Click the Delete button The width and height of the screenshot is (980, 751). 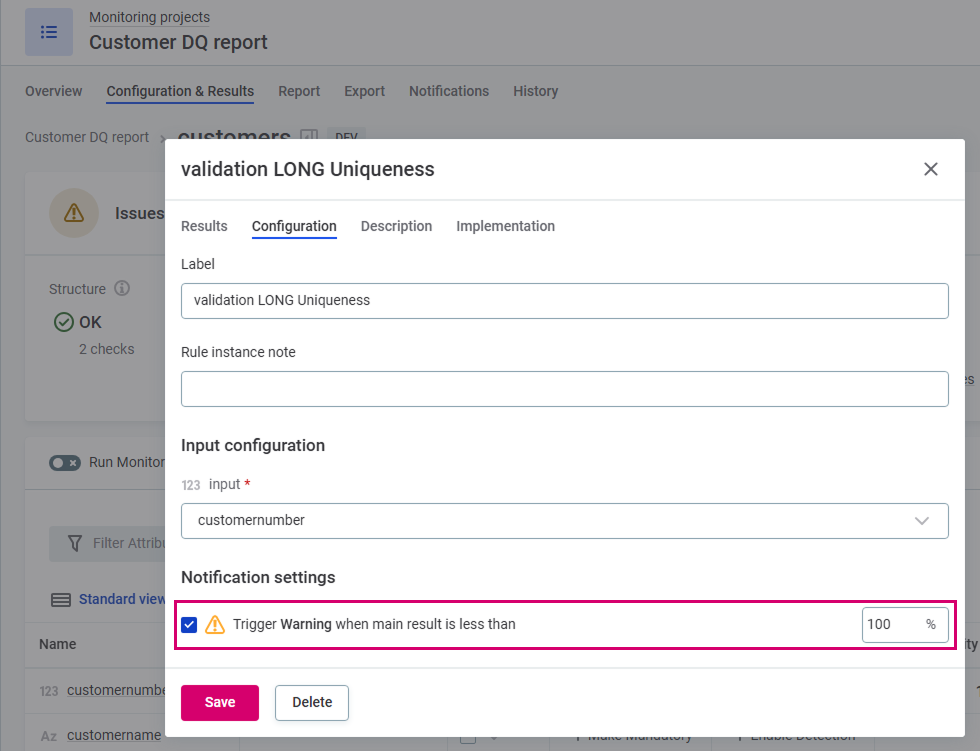pyautogui.click(x=311, y=702)
